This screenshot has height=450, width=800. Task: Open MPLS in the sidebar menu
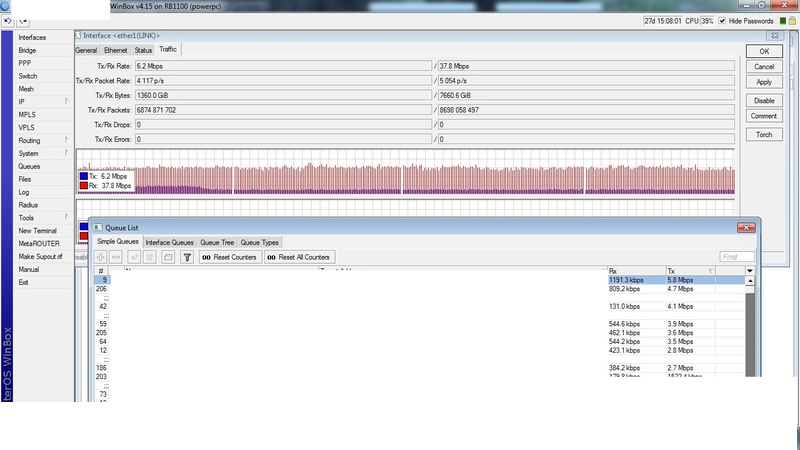point(27,114)
